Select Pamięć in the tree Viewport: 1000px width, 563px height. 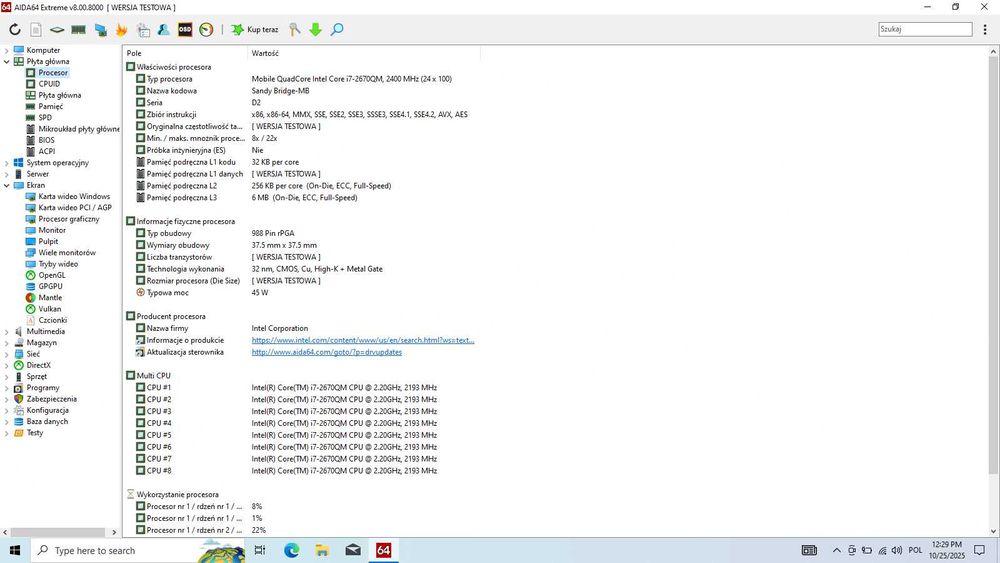tap(50, 106)
